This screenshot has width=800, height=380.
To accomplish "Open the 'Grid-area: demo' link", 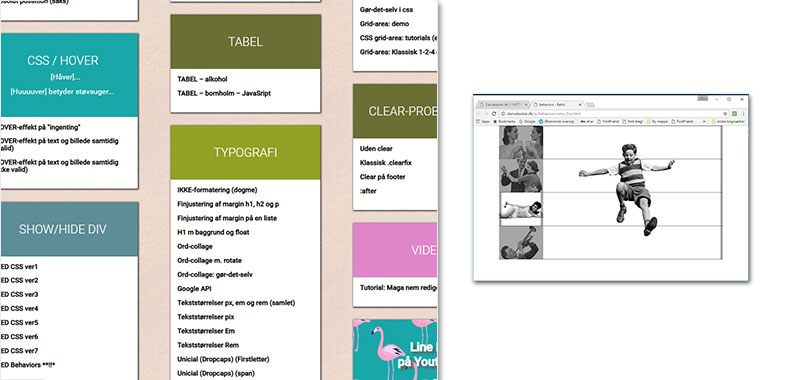I will (384, 23).
